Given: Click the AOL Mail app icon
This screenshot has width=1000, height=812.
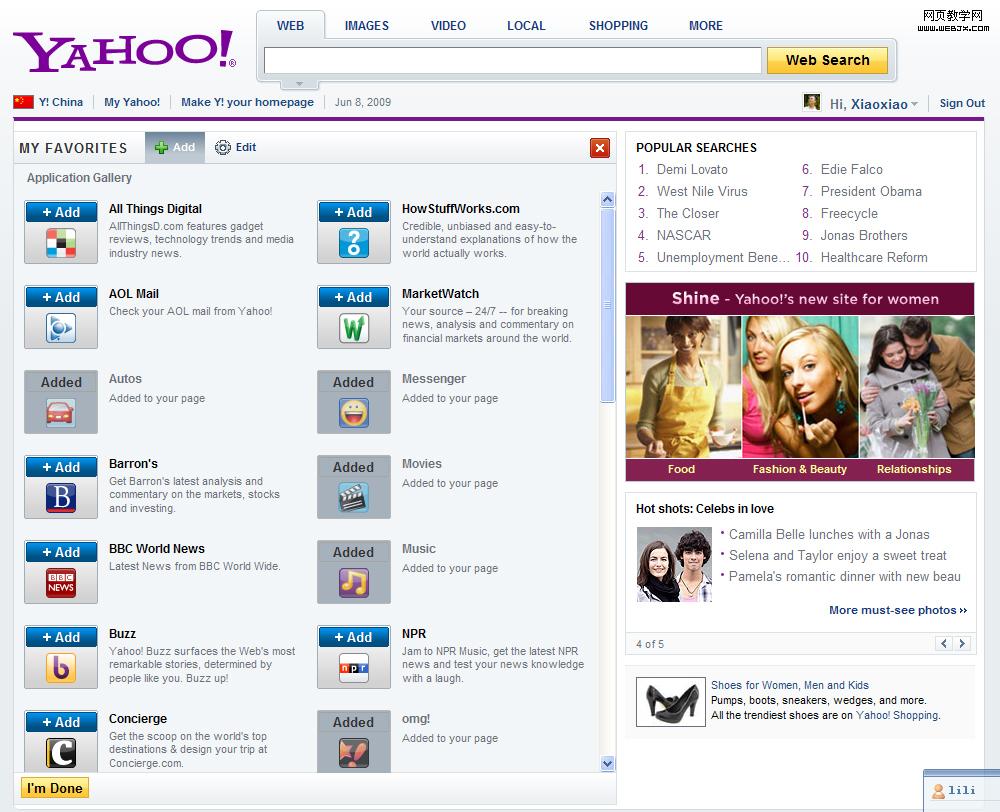Looking at the screenshot, I should pyautogui.click(x=61, y=328).
